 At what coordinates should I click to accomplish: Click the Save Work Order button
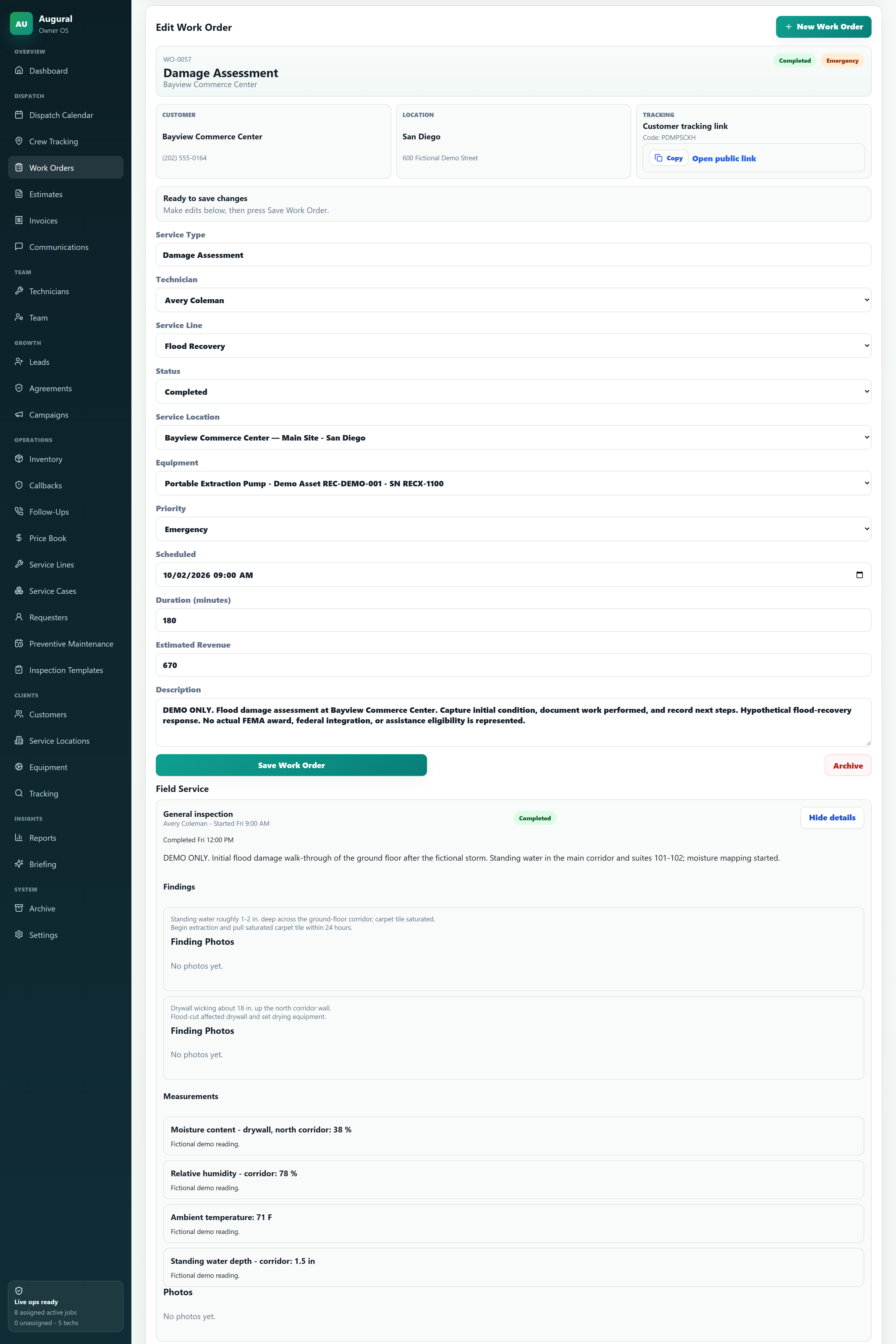tap(291, 765)
